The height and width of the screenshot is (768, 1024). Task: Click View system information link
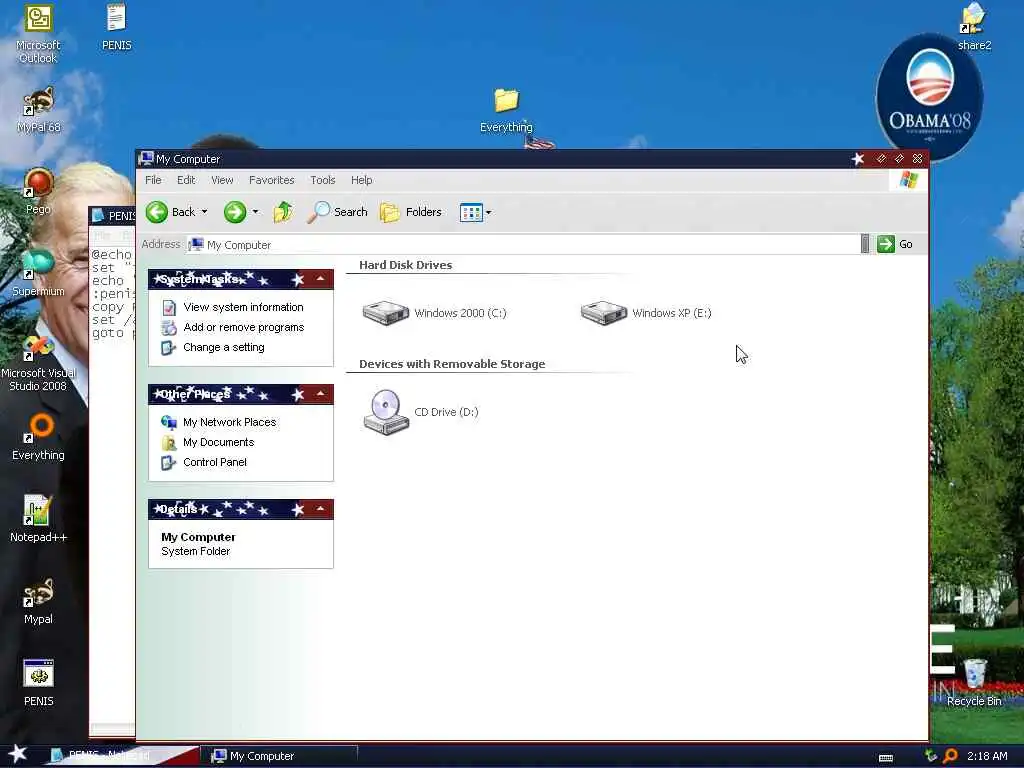(x=243, y=307)
